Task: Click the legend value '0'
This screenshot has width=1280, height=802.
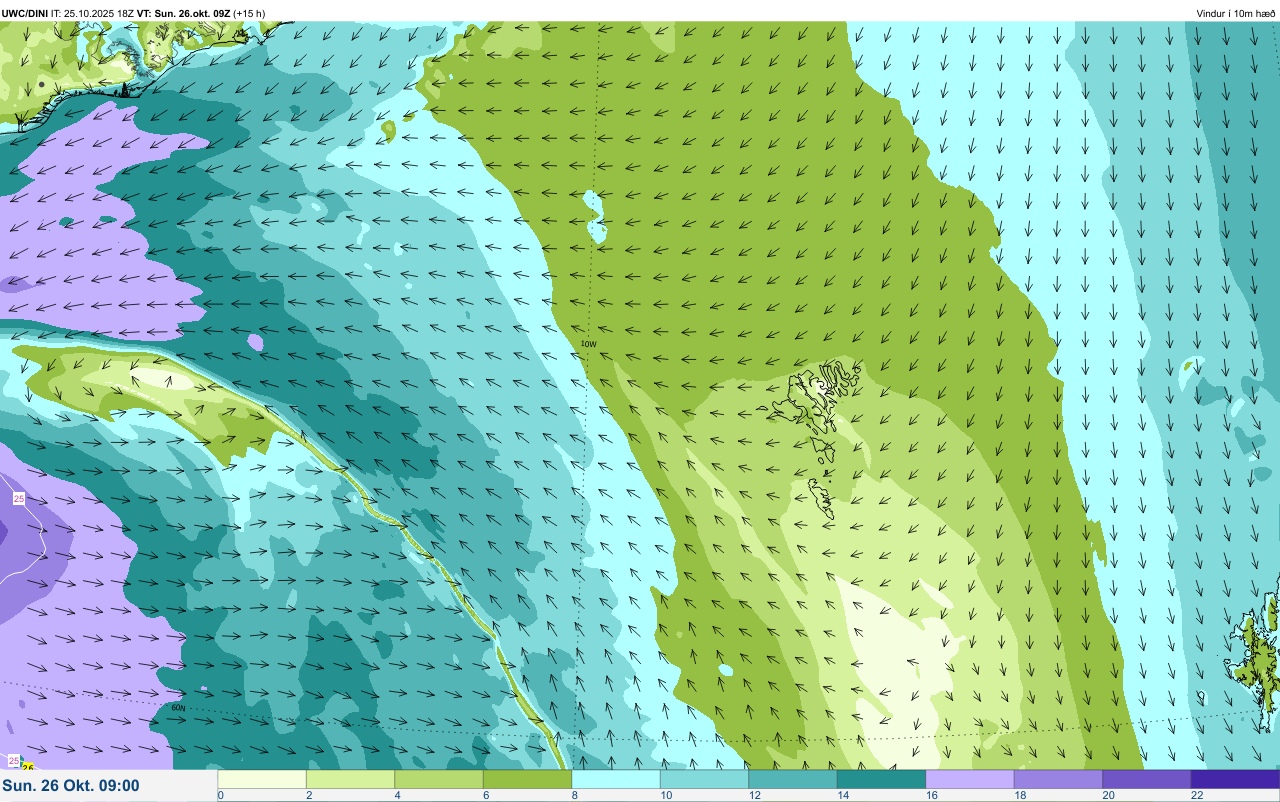Action: pos(220,795)
